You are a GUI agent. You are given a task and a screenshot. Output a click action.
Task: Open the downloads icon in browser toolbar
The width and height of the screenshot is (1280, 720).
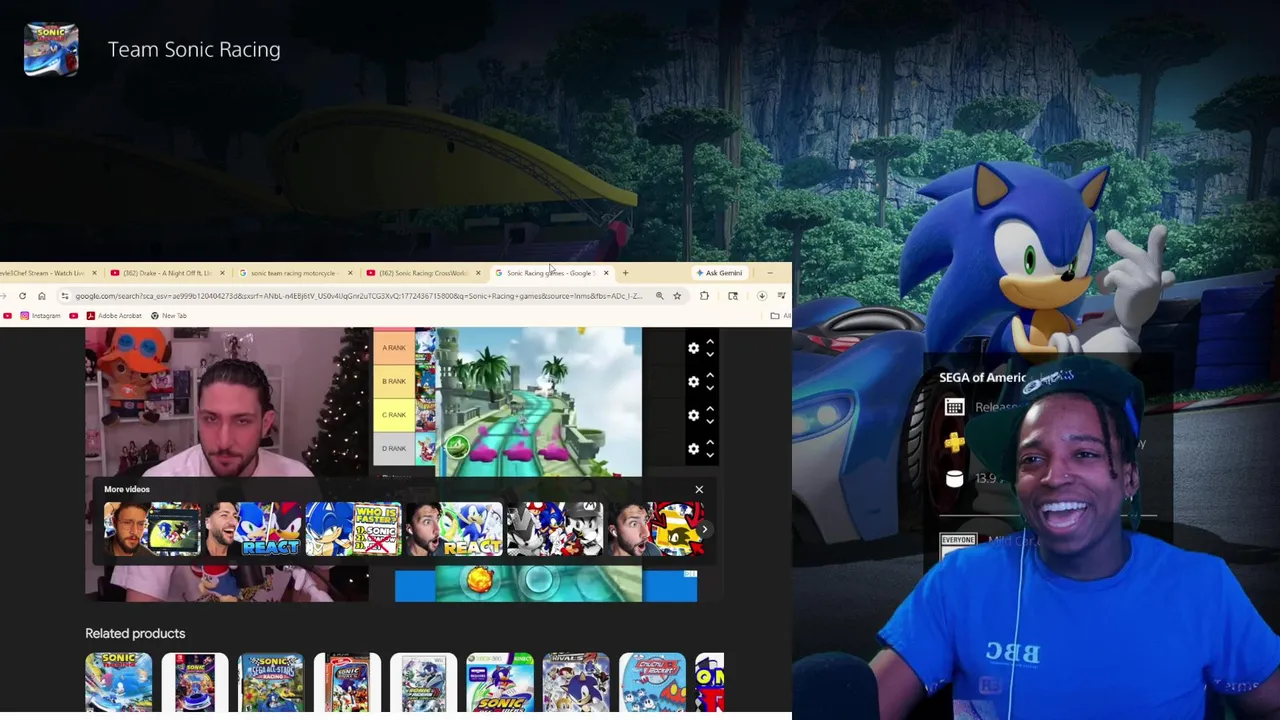[761, 296]
